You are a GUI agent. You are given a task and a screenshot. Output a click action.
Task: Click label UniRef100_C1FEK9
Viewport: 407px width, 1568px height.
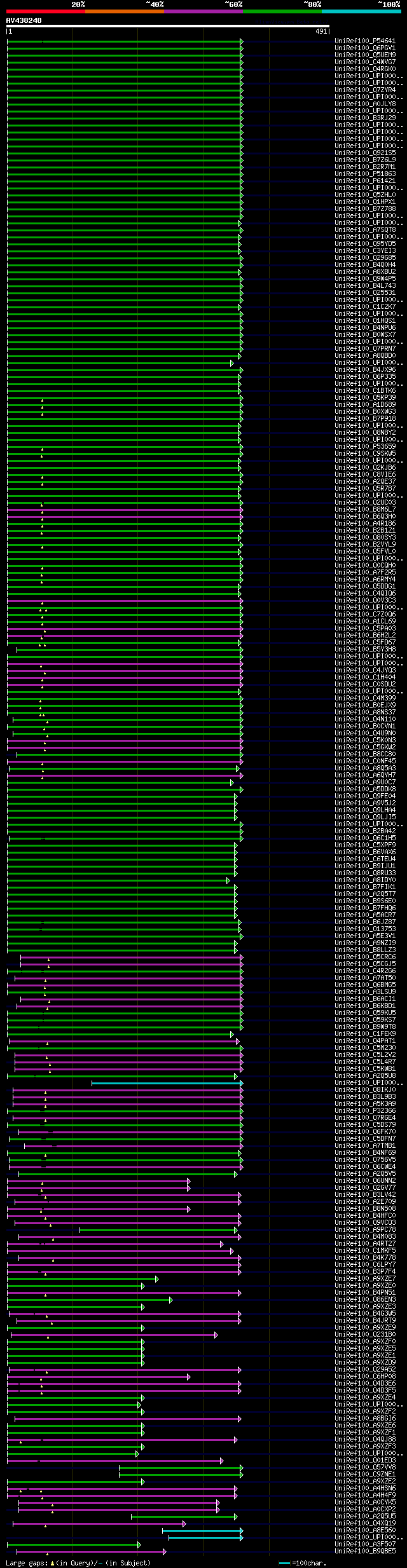365,1033
